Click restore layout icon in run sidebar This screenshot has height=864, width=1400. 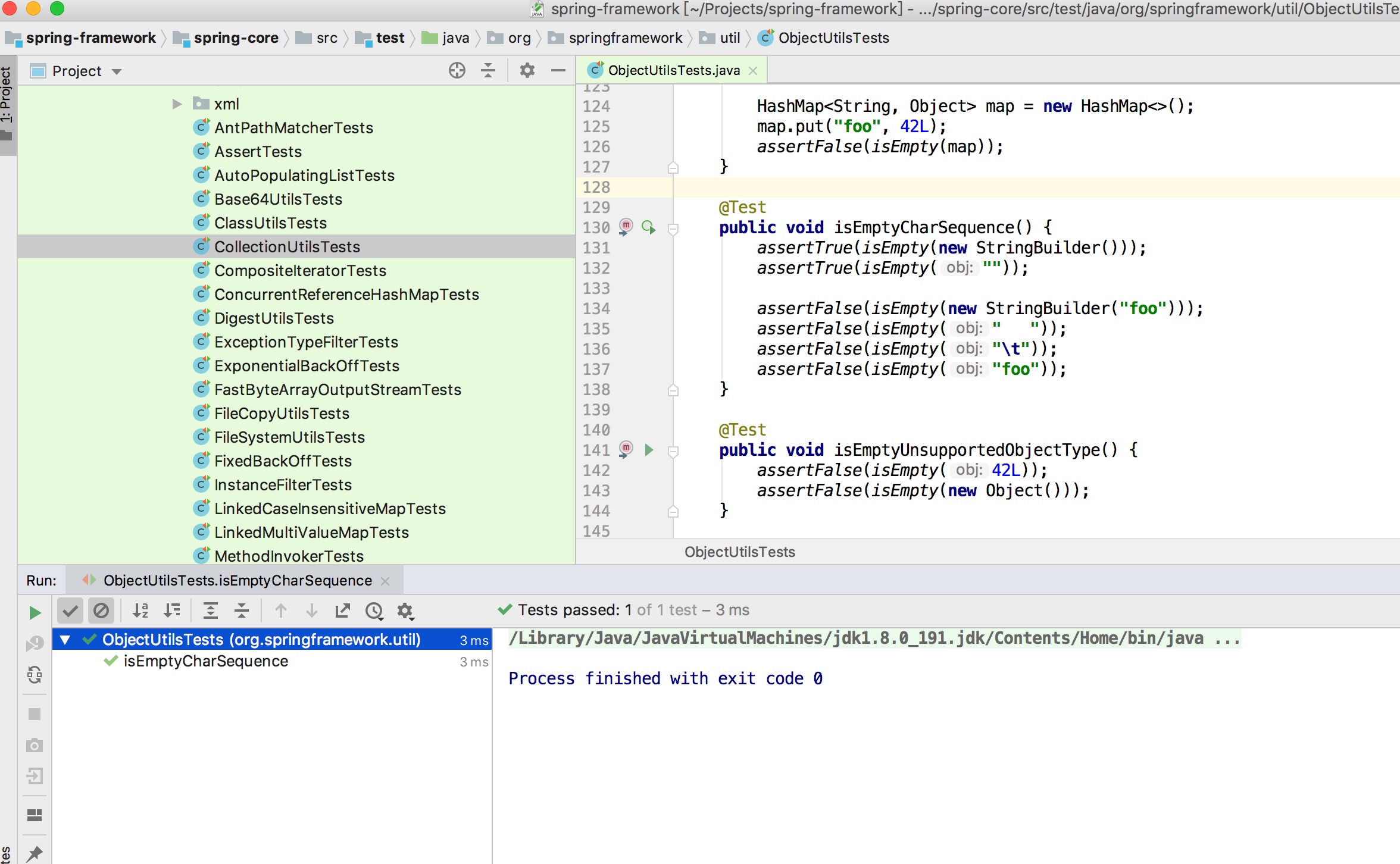click(x=35, y=815)
